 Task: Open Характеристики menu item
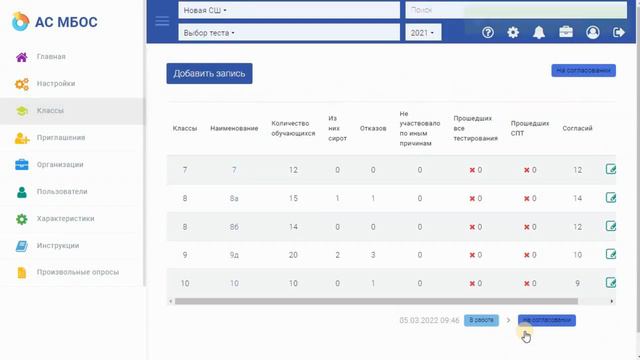(x=66, y=218)
